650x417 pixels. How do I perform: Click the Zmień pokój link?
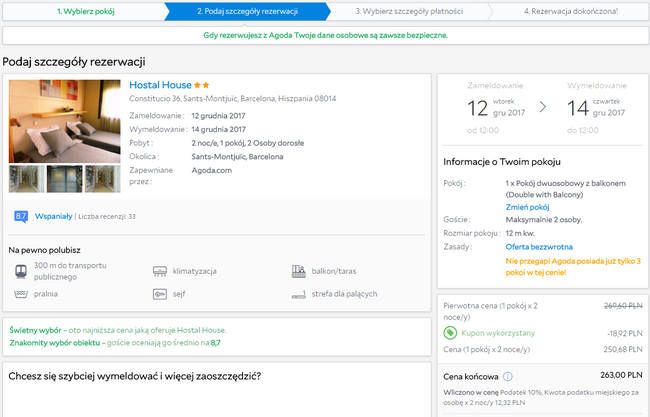pyautogui.click(x=527, y=206)
